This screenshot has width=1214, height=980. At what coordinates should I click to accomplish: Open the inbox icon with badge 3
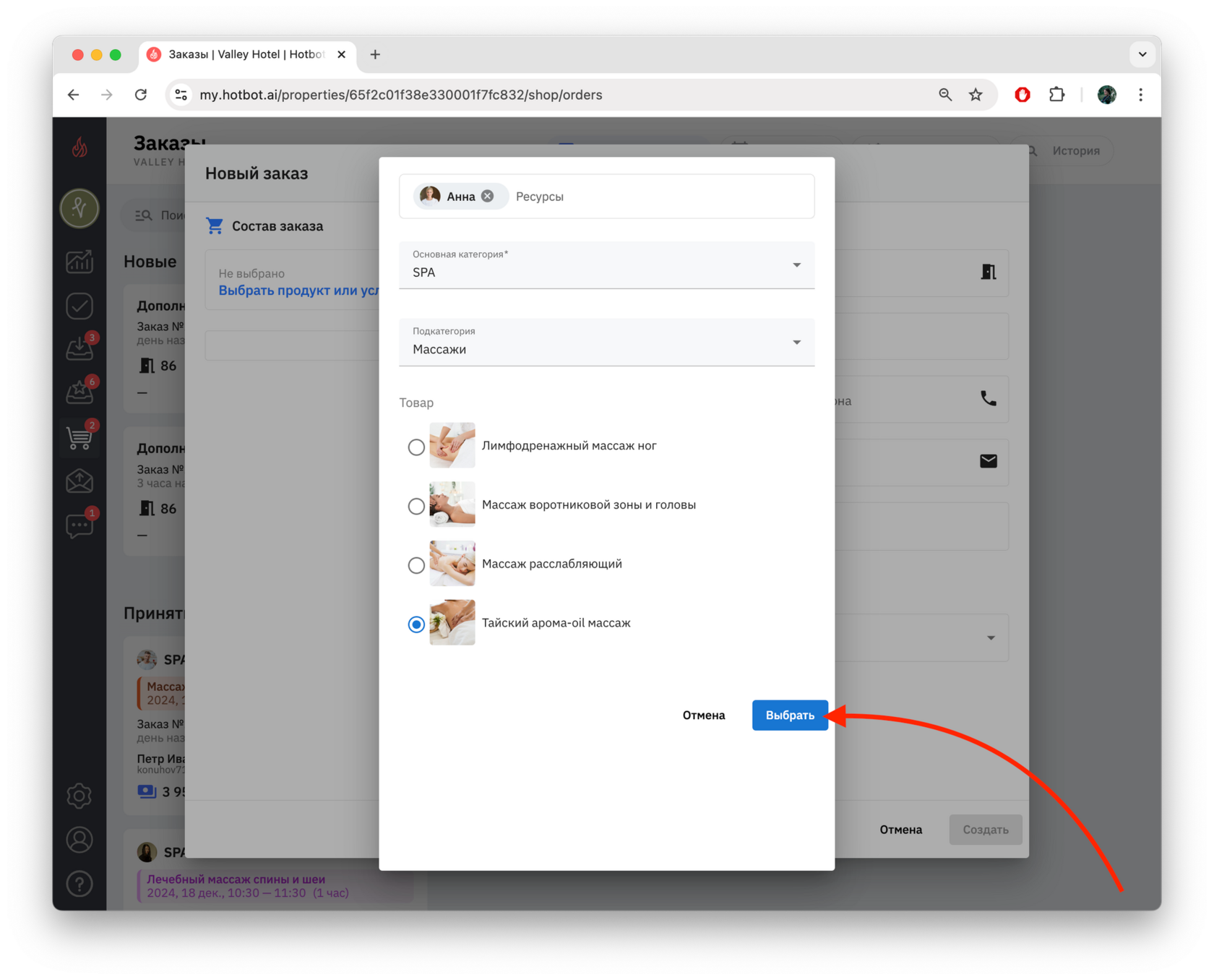[79, 348]
